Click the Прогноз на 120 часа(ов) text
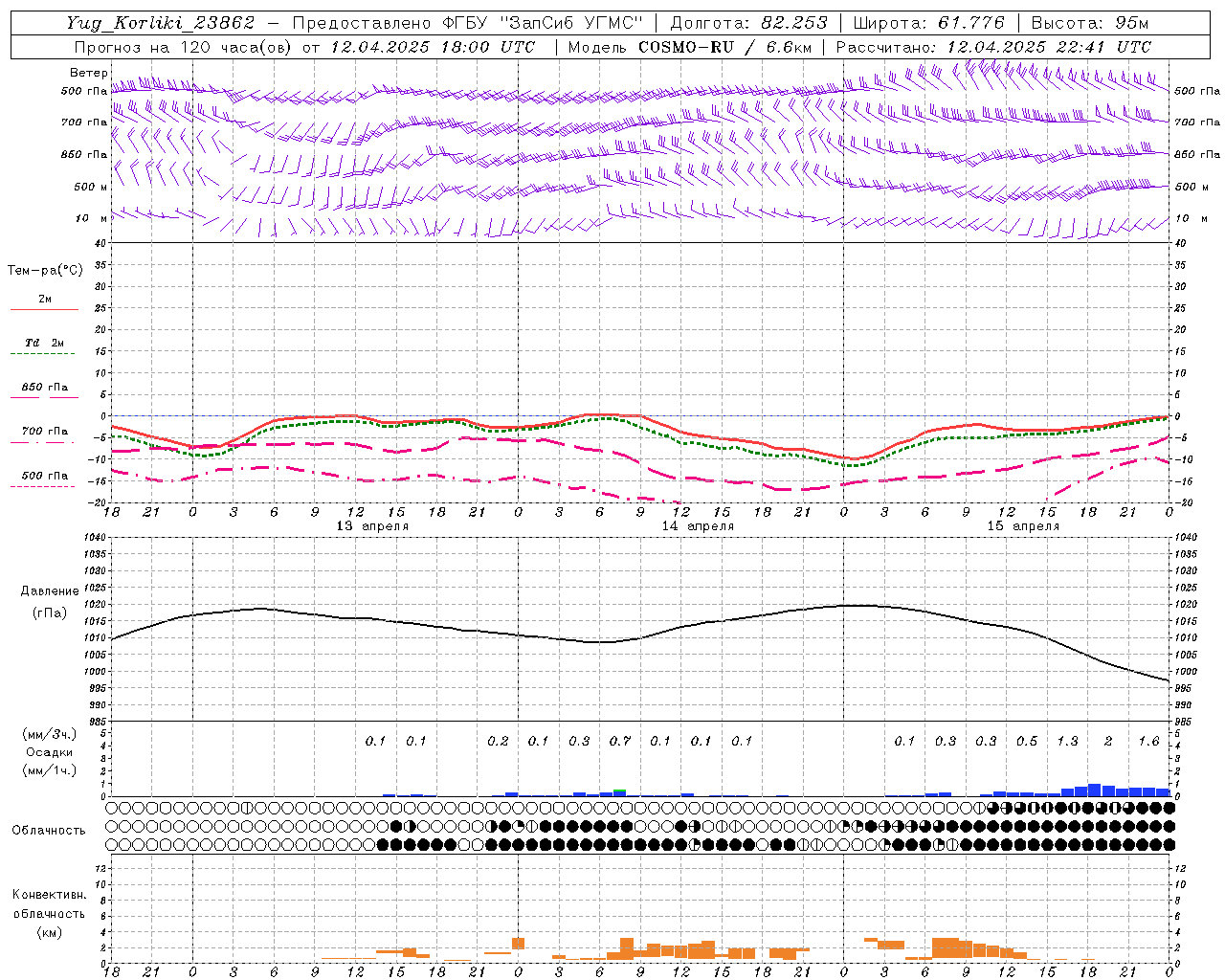1225x980 pixels. (185, 47)
